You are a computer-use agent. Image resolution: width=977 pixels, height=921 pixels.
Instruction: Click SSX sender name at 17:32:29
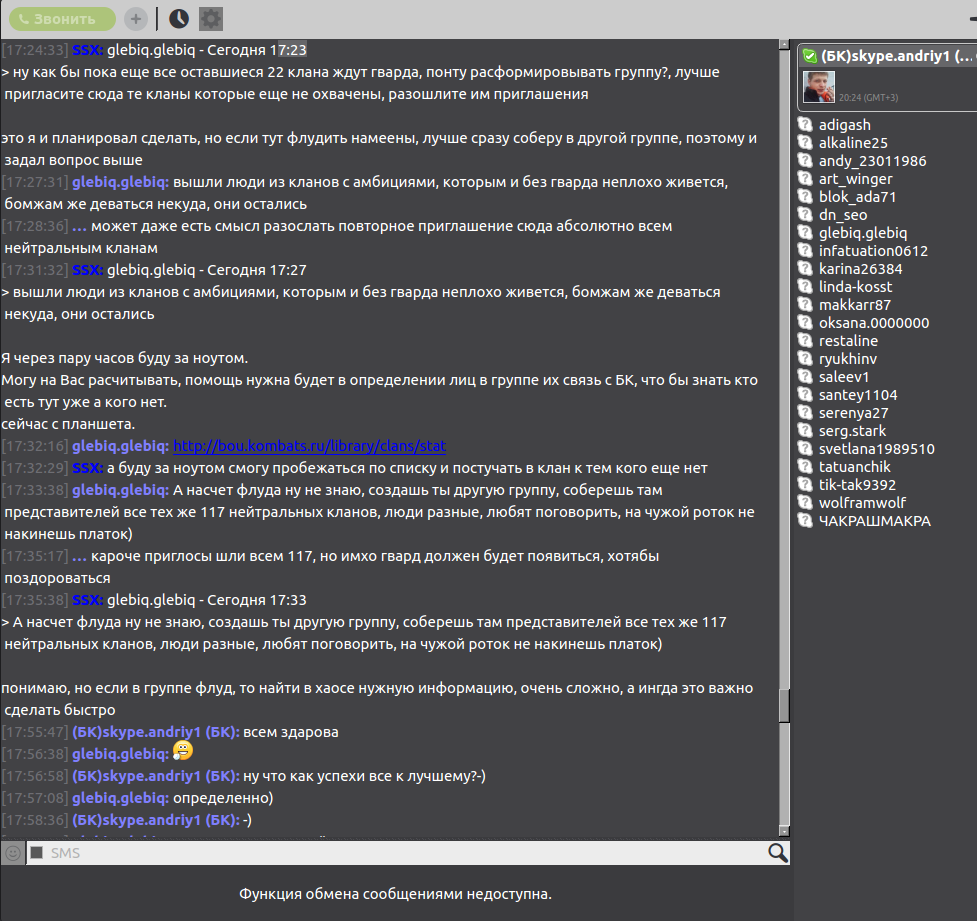point(88,468)
